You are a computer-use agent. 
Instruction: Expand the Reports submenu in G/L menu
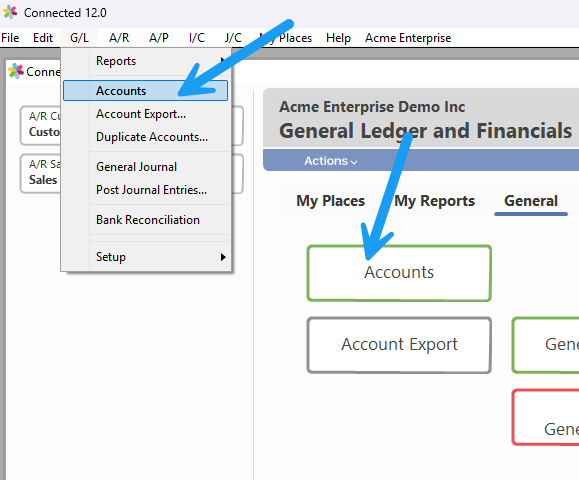pyautogui.click(x=145, y=61)
